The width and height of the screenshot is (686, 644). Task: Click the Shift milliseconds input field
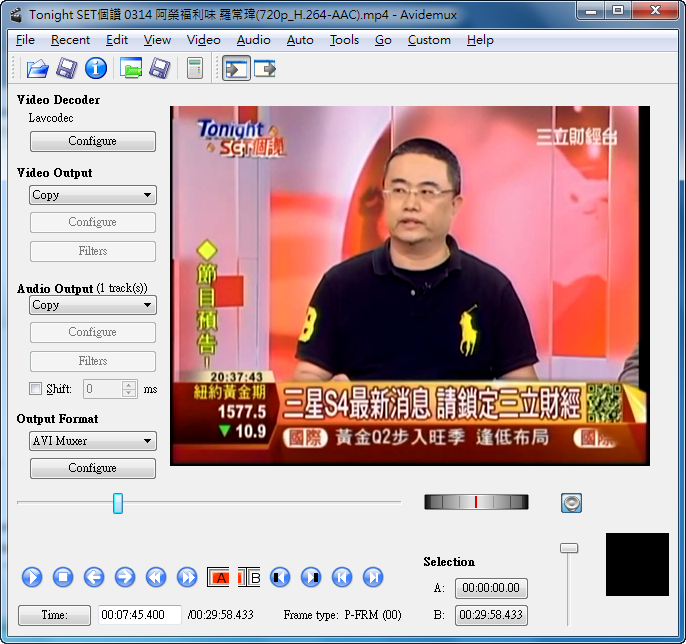[x=103, y=389]
